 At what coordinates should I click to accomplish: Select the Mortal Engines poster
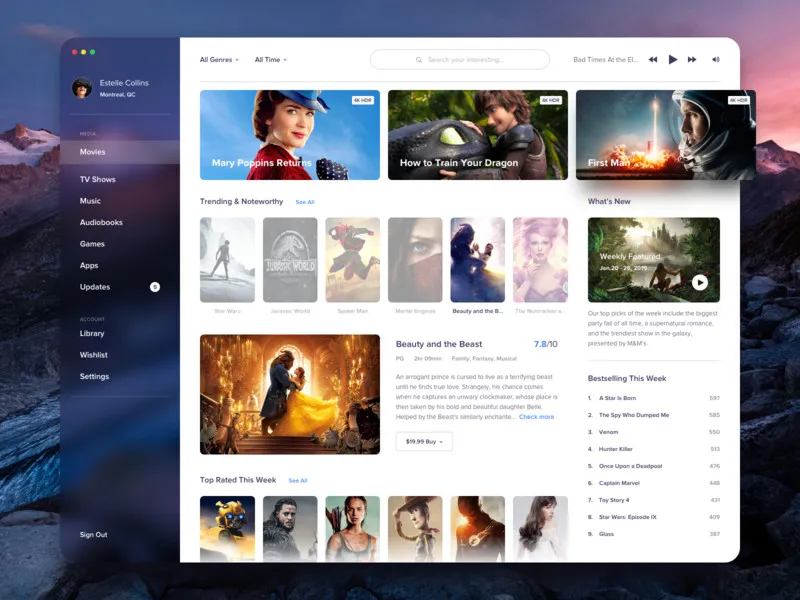tap(415, 260)
